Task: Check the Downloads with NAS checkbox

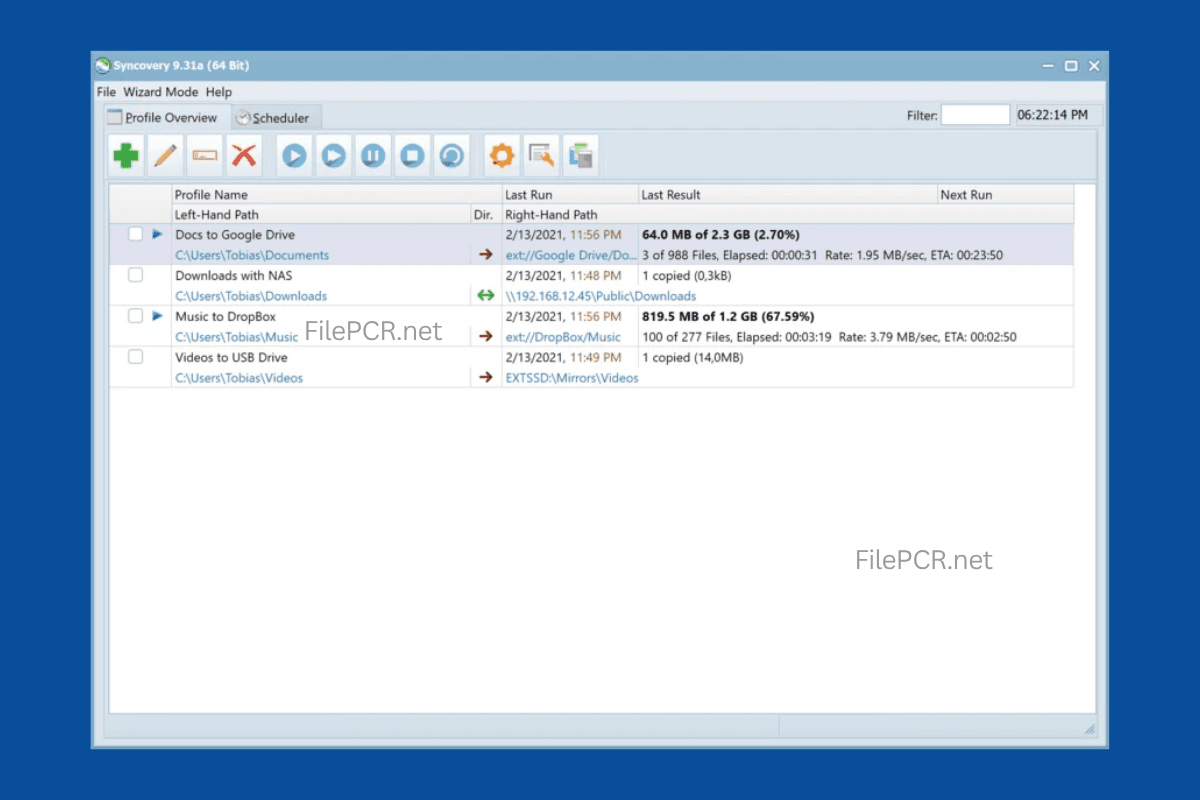Action: (x=135, y=275)
